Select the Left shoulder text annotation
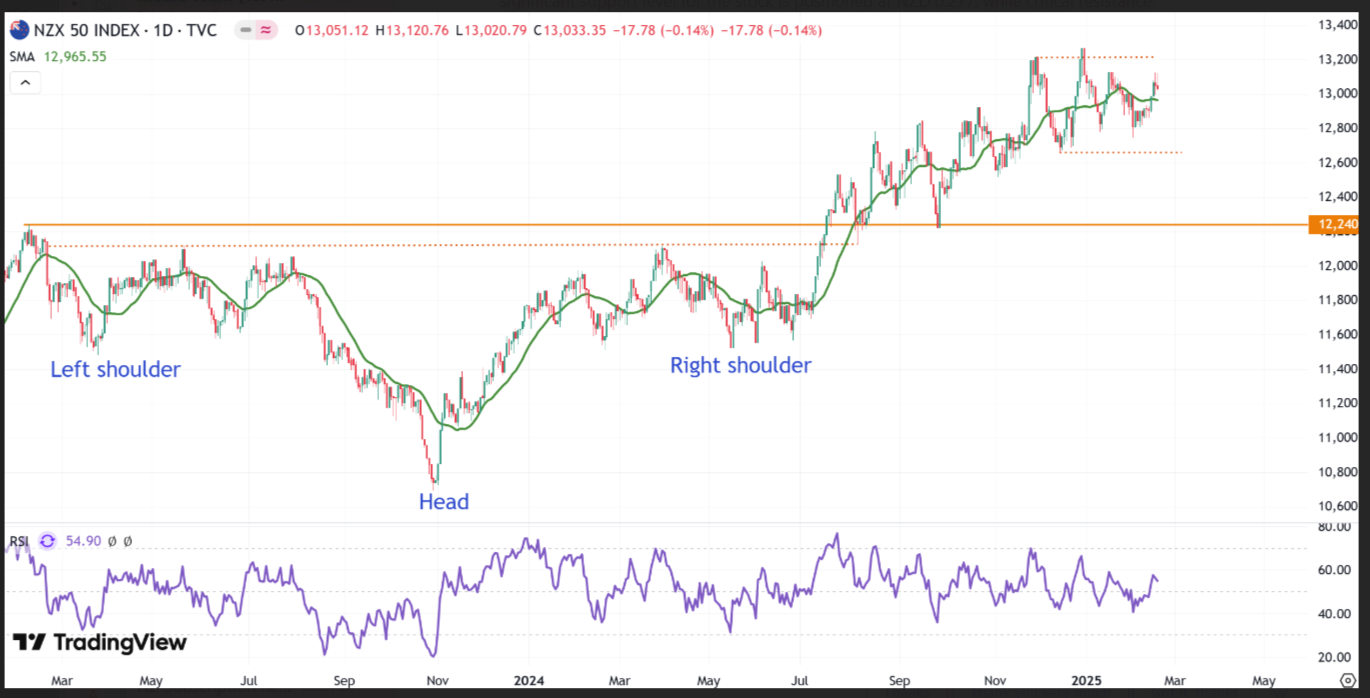The image size is (1370, 698). (x=116, y=370)
